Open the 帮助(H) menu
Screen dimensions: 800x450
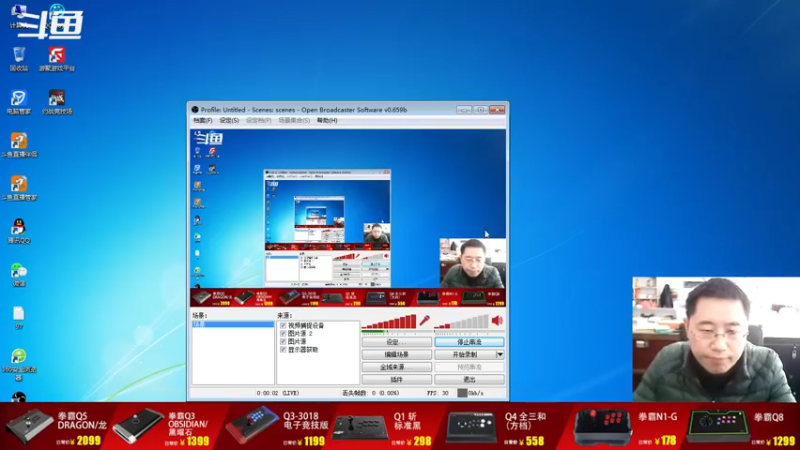(327, 120)
